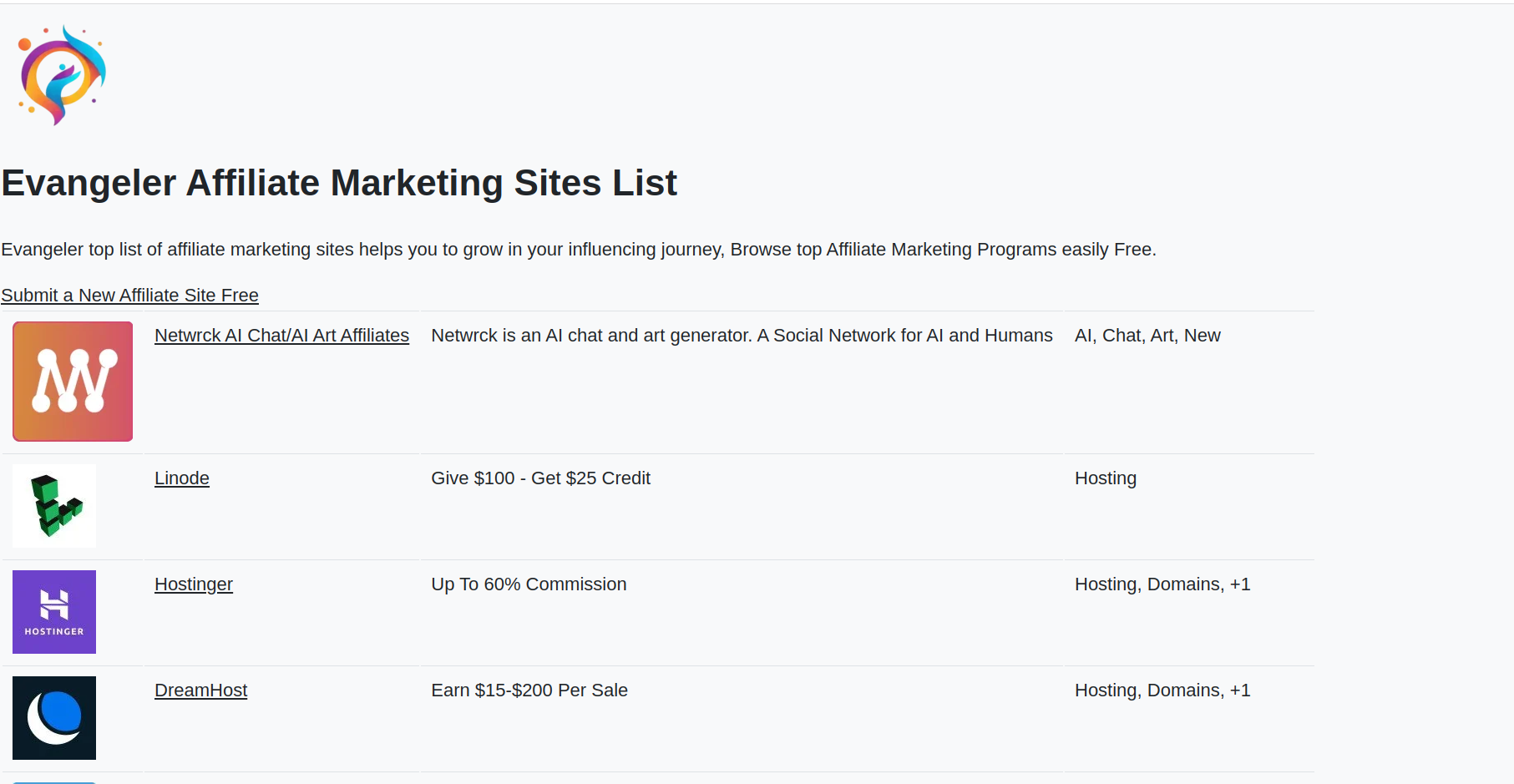Open the Netwrck AI Chat/AI Art Affiliates link

point(281,336)
